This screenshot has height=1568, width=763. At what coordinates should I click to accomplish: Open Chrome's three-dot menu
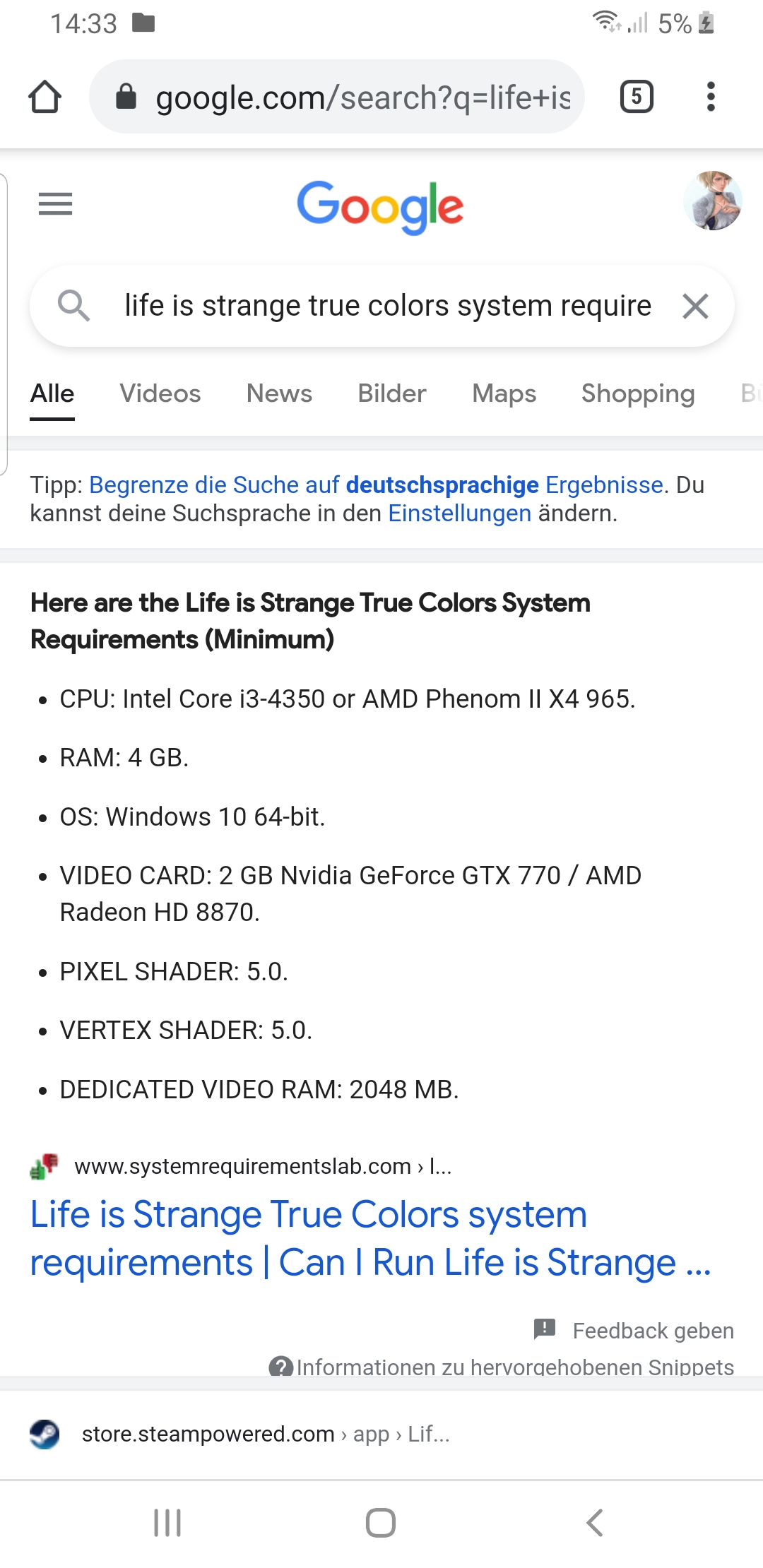pos(711,96)
